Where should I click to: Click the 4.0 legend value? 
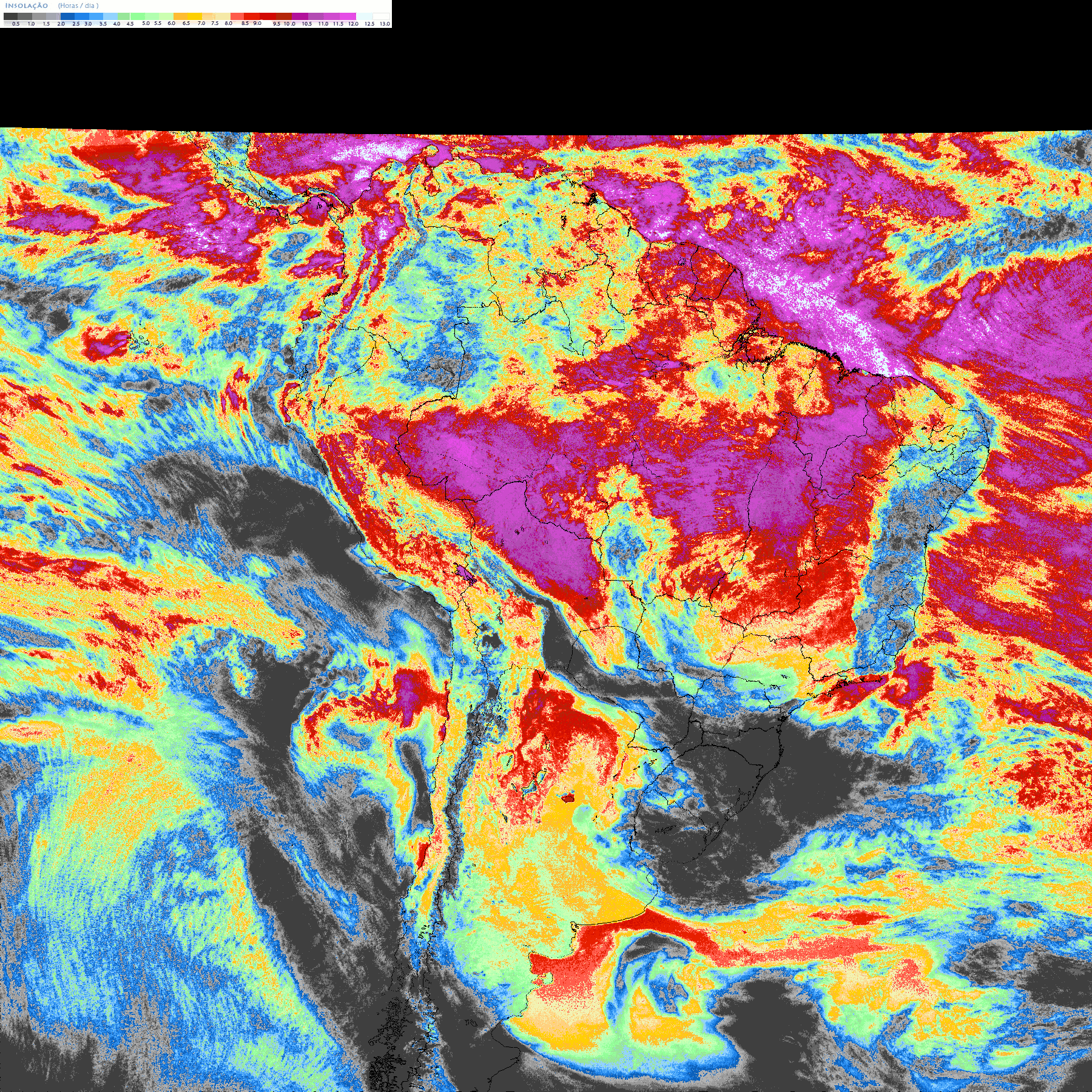[116, 24]
